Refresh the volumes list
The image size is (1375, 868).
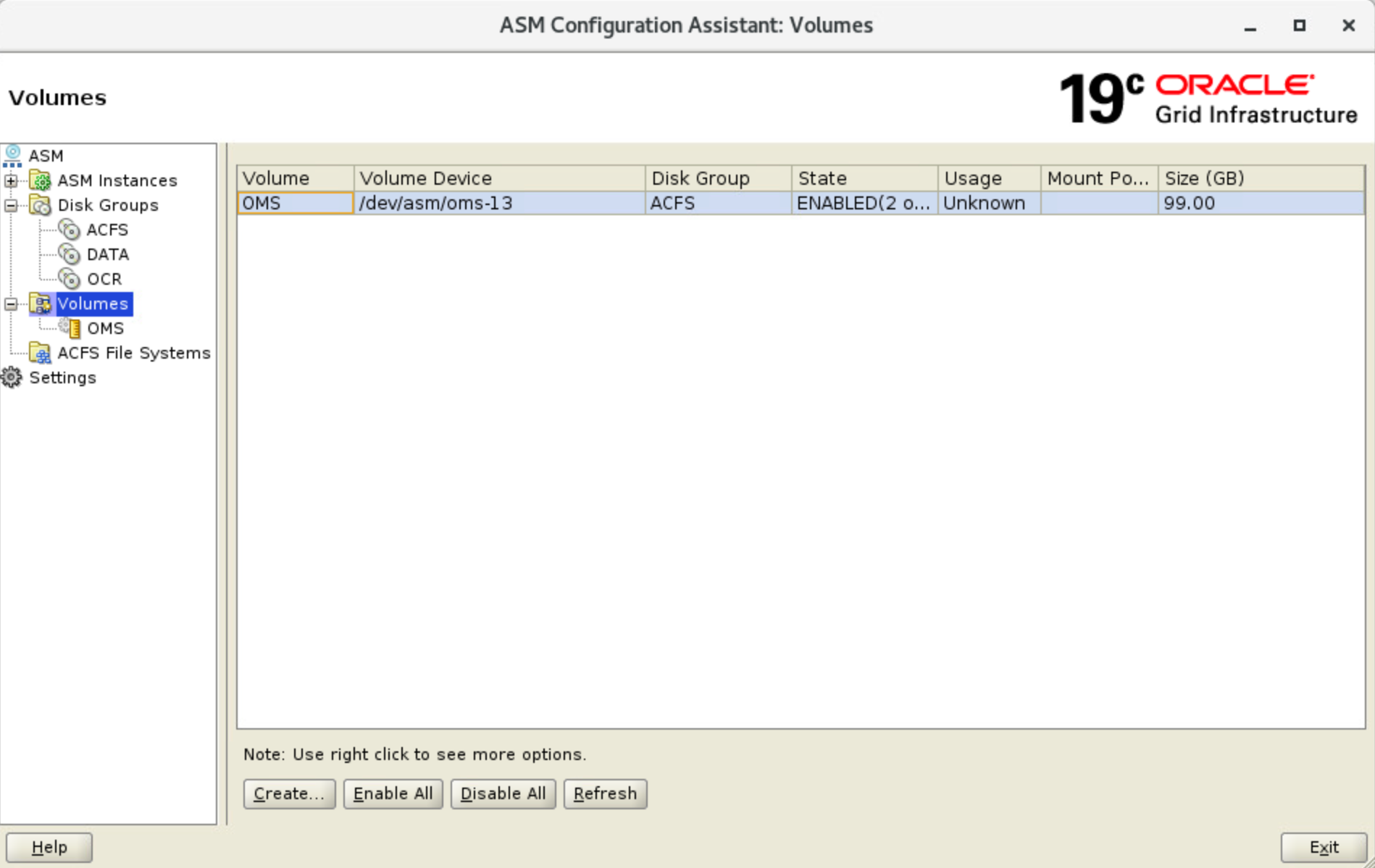click(x=605, y=793)
